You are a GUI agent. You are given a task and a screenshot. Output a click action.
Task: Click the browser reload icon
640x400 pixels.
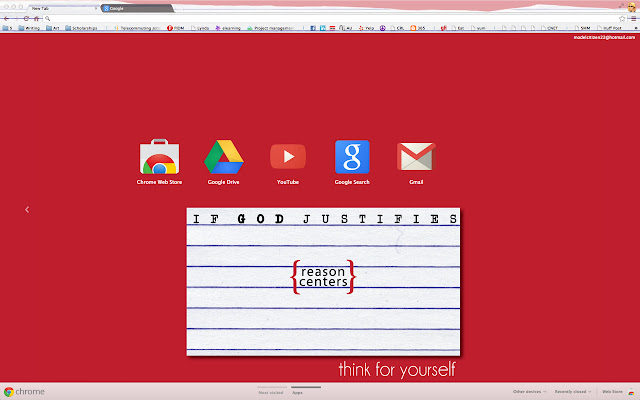25,18
